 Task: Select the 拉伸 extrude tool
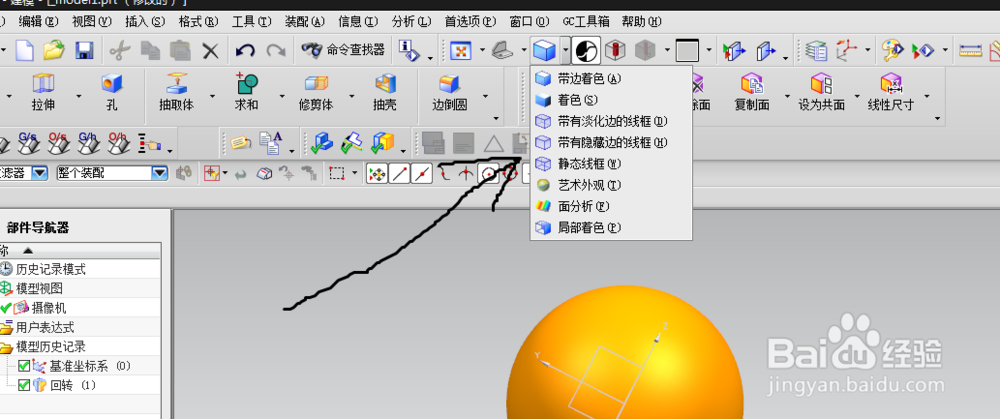coord(44,93)
